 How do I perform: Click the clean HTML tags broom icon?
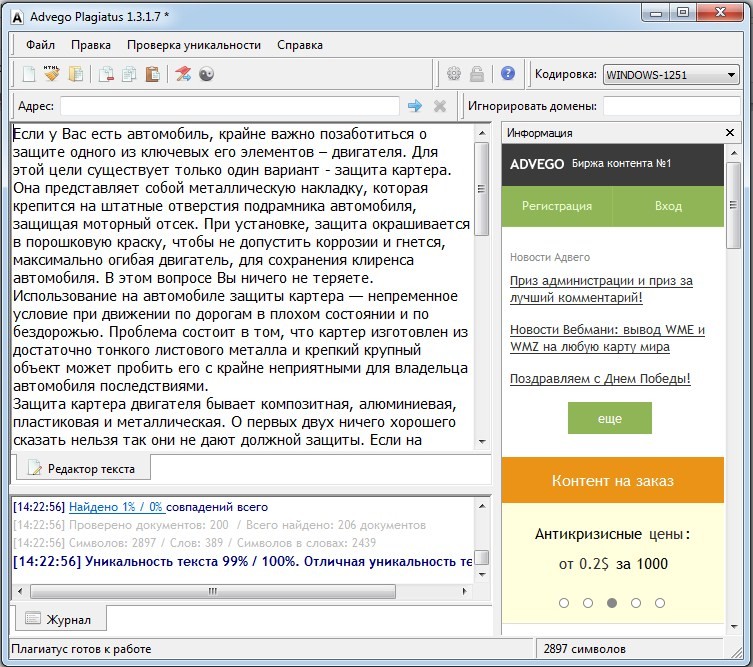click(52, 74)
